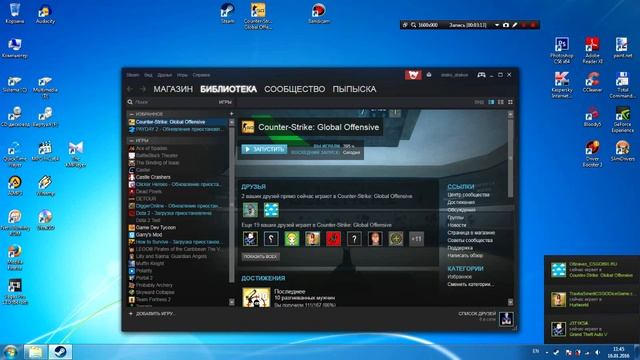640x360 pixels.
Task: Select Counter-Strike: Global Offensive in game list
Action: (x=178, y=122)
